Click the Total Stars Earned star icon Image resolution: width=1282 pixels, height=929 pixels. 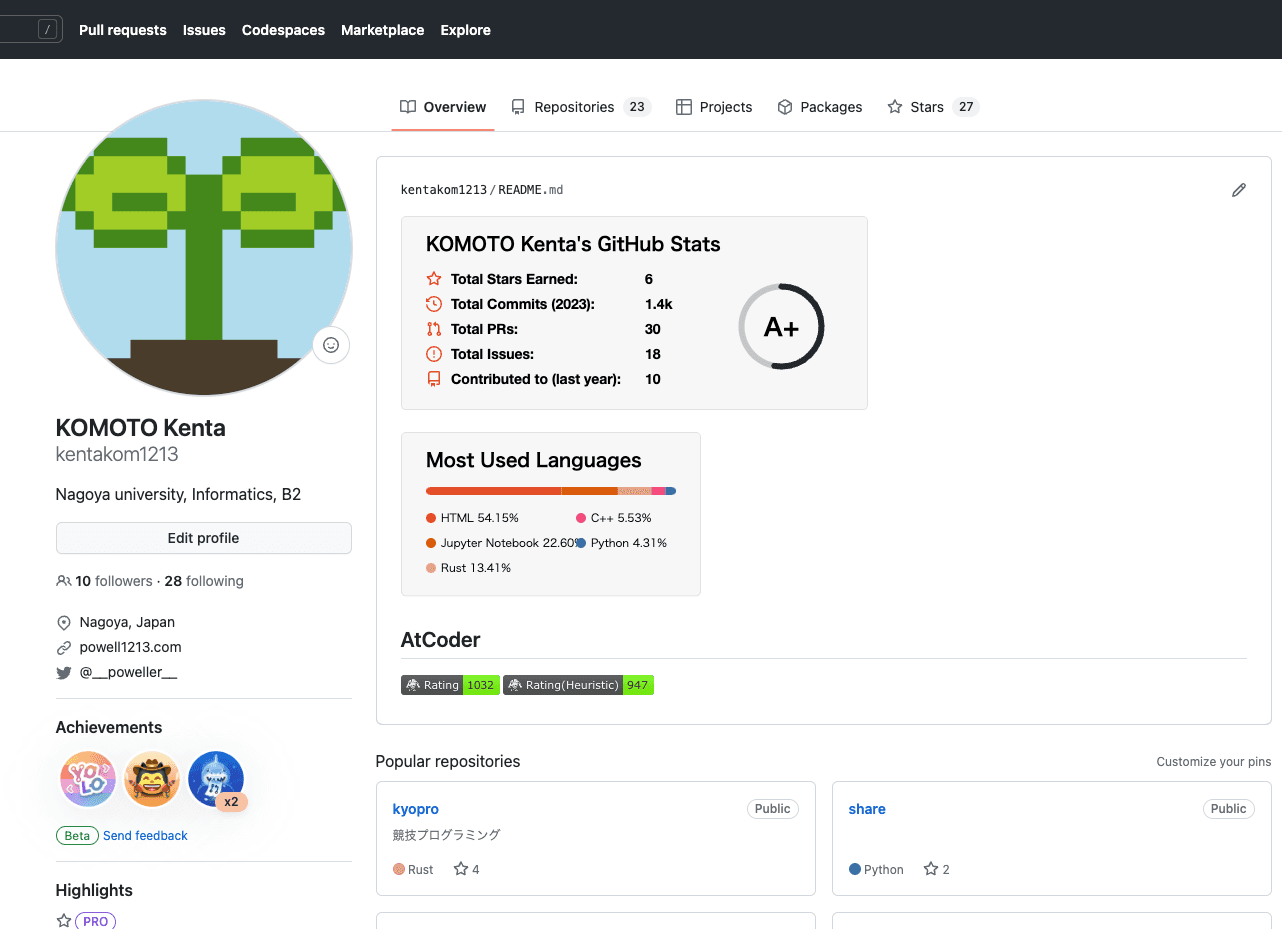tap(434, 279)
